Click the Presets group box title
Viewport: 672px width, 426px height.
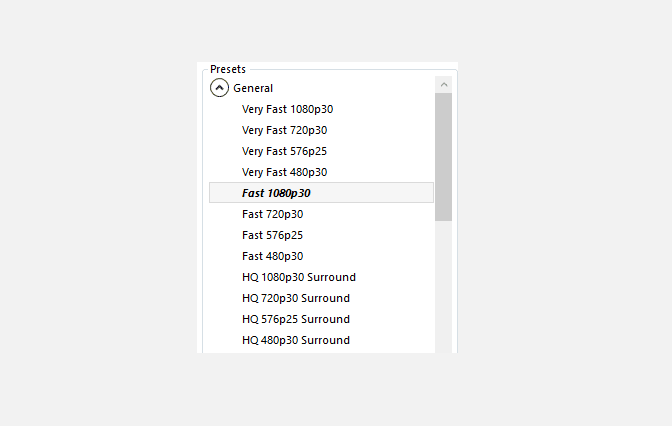coord(228,69)
